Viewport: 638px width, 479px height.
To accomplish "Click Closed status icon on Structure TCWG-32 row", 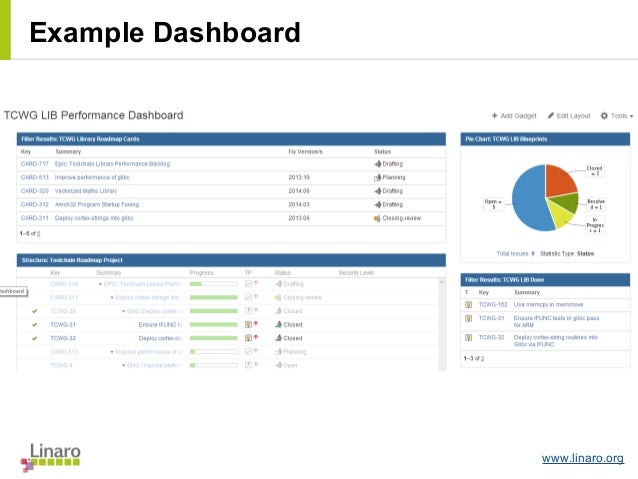I will point(279,338).
